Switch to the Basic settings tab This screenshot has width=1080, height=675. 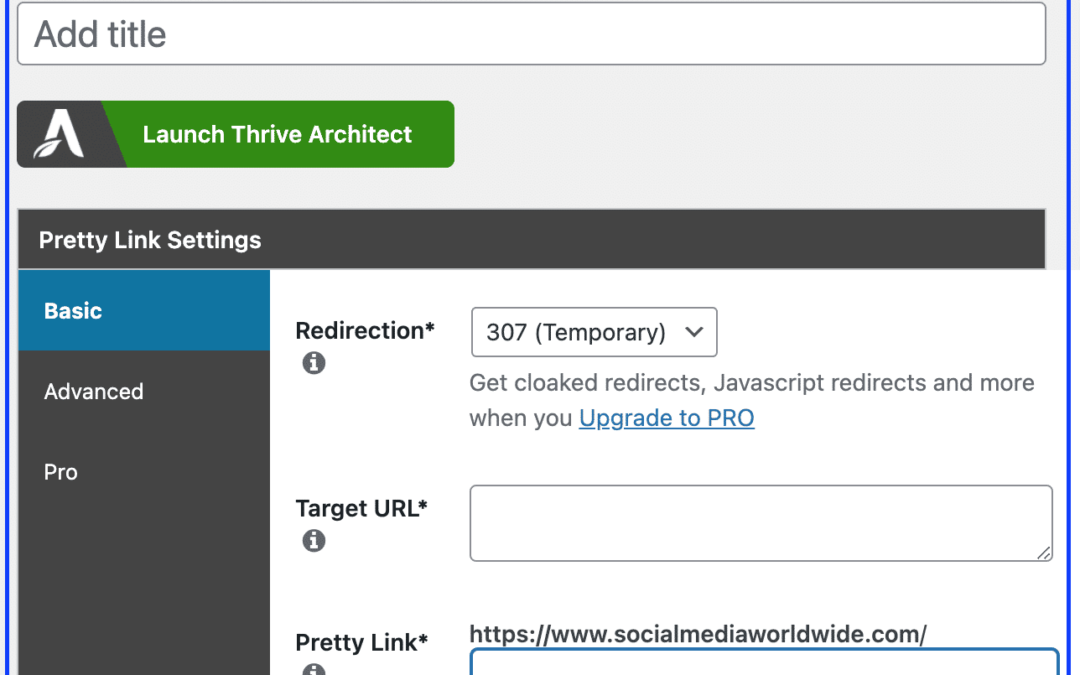pos(144,311)
